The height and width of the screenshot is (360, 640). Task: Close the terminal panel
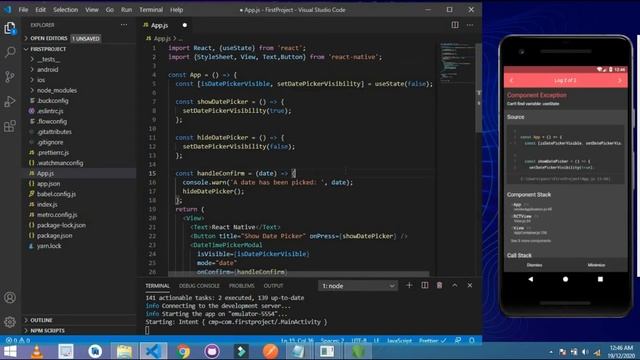(470, 285)
